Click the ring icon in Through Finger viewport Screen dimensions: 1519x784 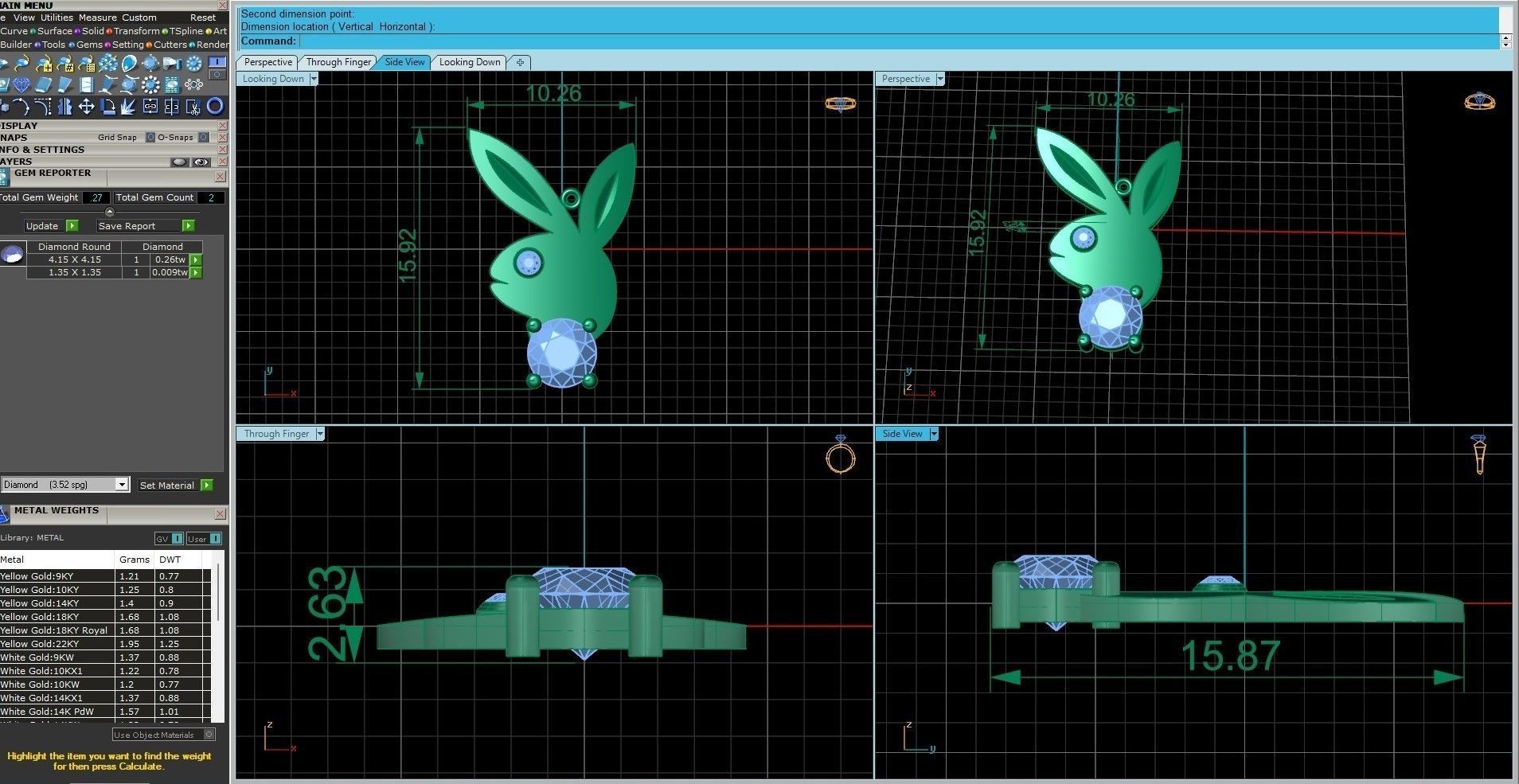pos(841,454)
